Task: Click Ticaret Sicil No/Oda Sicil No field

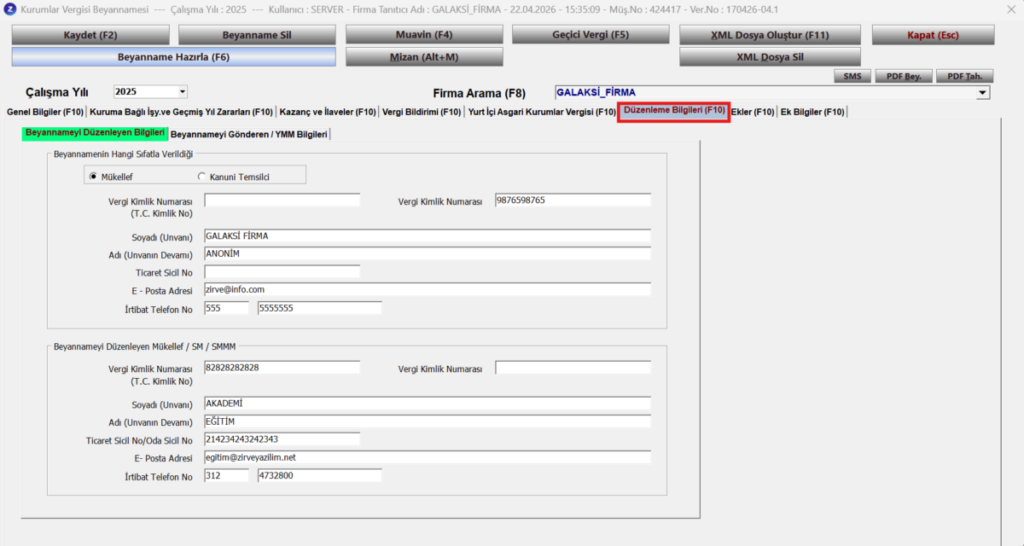Action: 281,439
